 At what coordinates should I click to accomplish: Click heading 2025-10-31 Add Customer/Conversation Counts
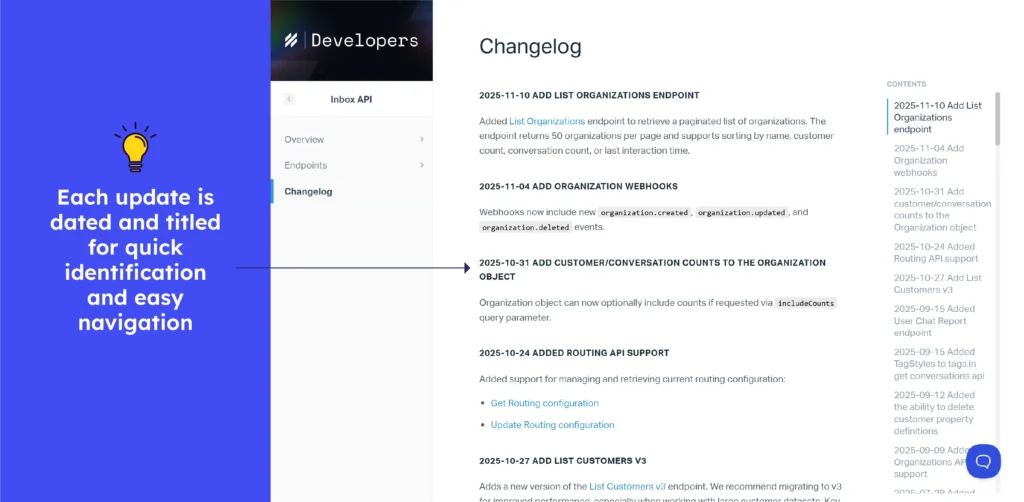(x=652, y=270)
